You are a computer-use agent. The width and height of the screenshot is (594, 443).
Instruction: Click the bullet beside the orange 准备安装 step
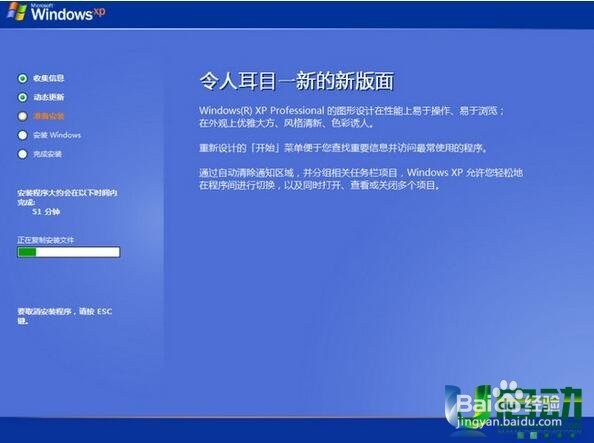click(x=22, y=116)
